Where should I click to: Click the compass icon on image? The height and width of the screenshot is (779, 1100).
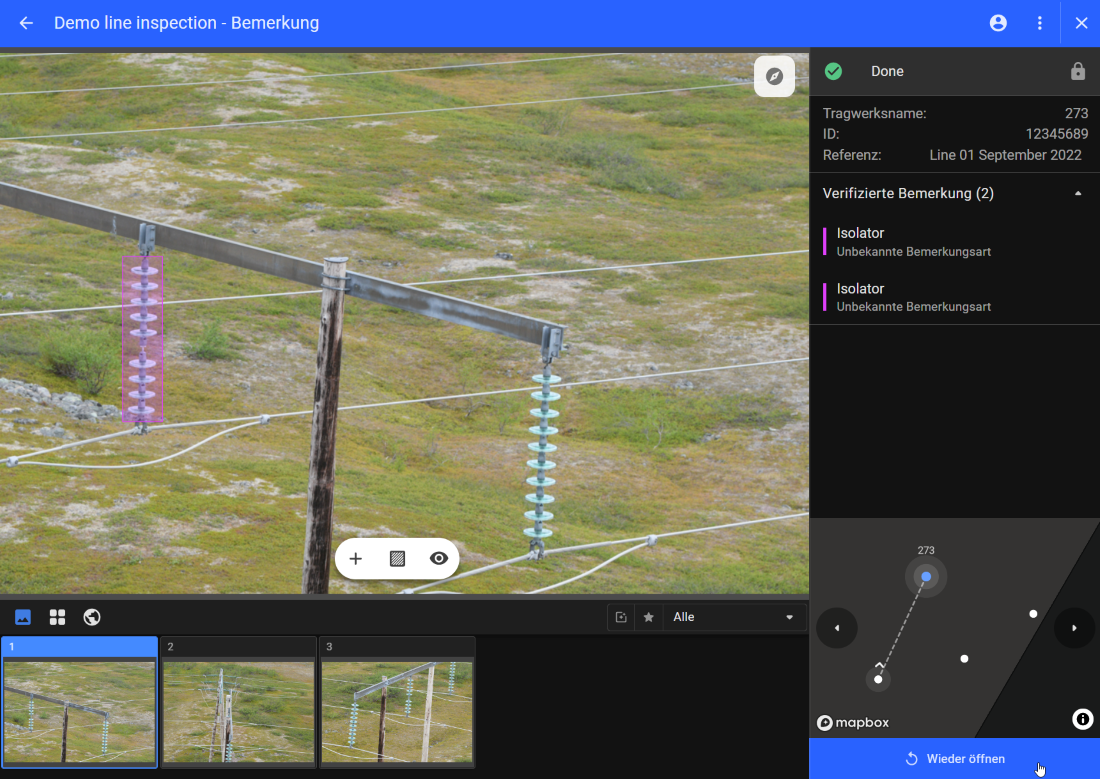[774, 76]
